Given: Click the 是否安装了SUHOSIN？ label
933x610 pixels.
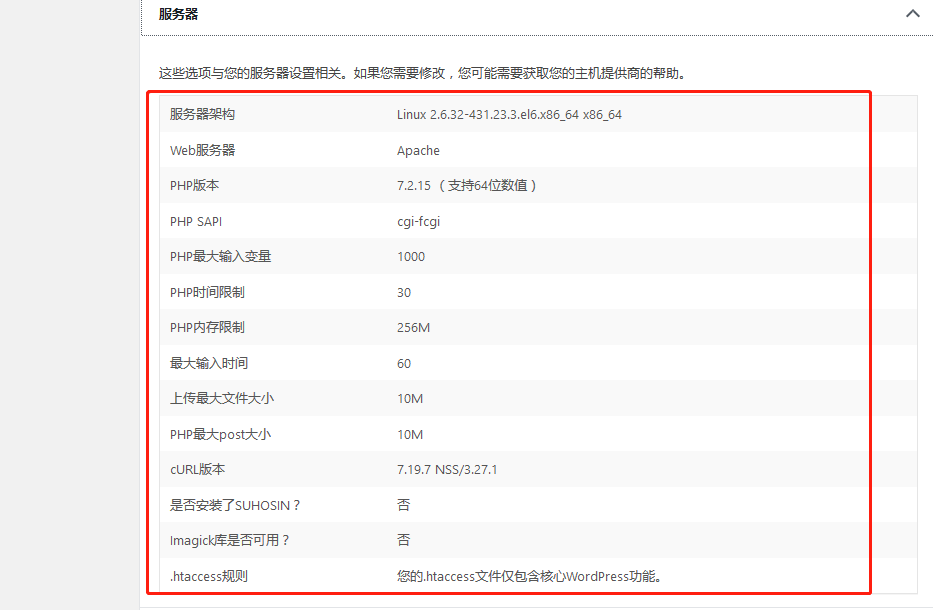Looking at the screenshot, I should tap(235, 505).
